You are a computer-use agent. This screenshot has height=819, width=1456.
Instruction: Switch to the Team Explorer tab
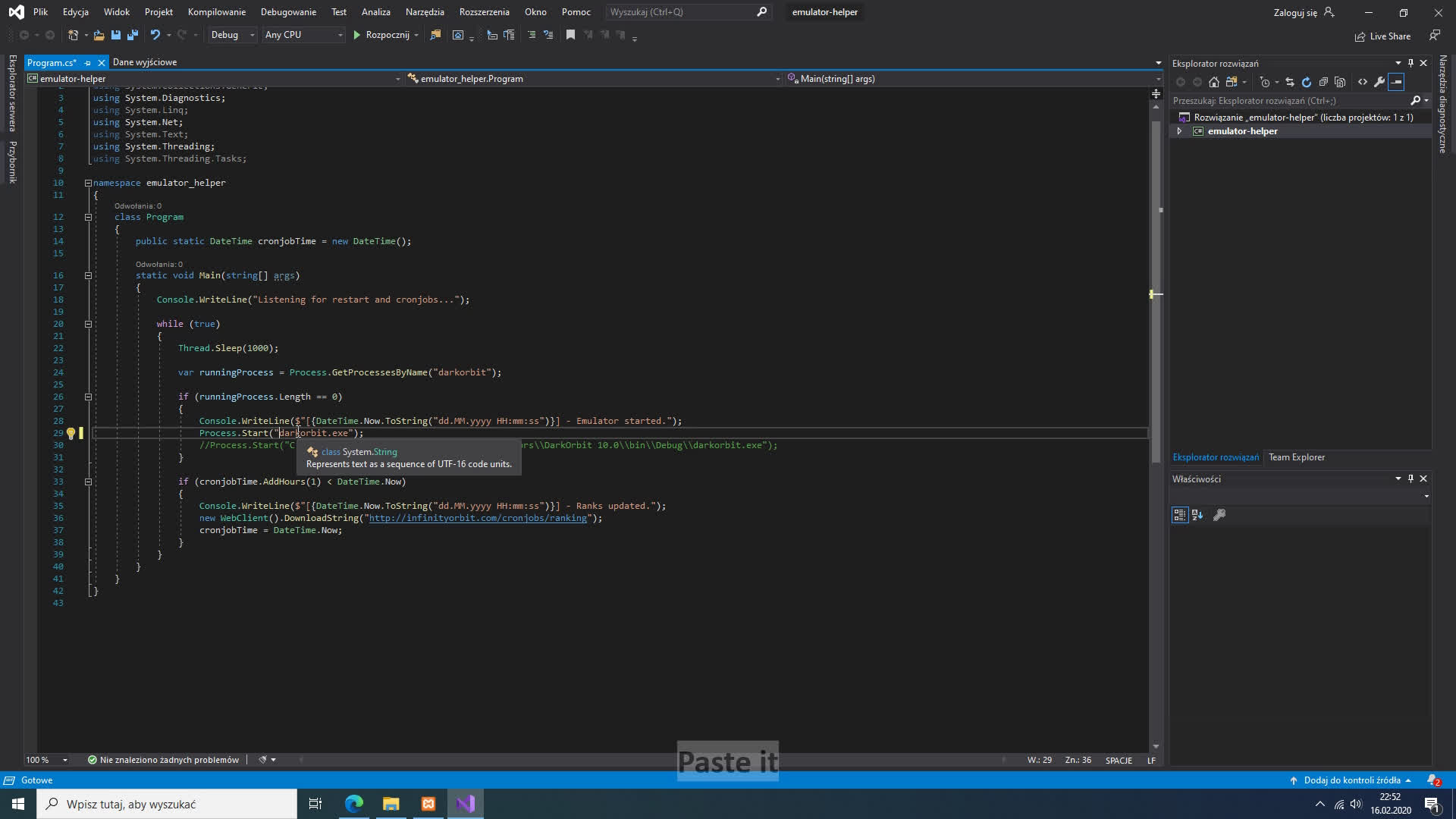pyautogui.click(x=1297, y=457)
